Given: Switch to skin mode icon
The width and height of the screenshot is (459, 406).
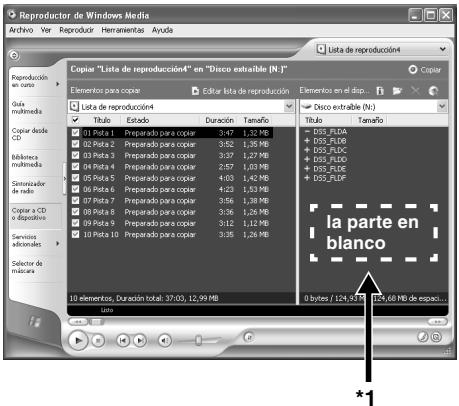Looking at the screenshot, I should point(422,337).
